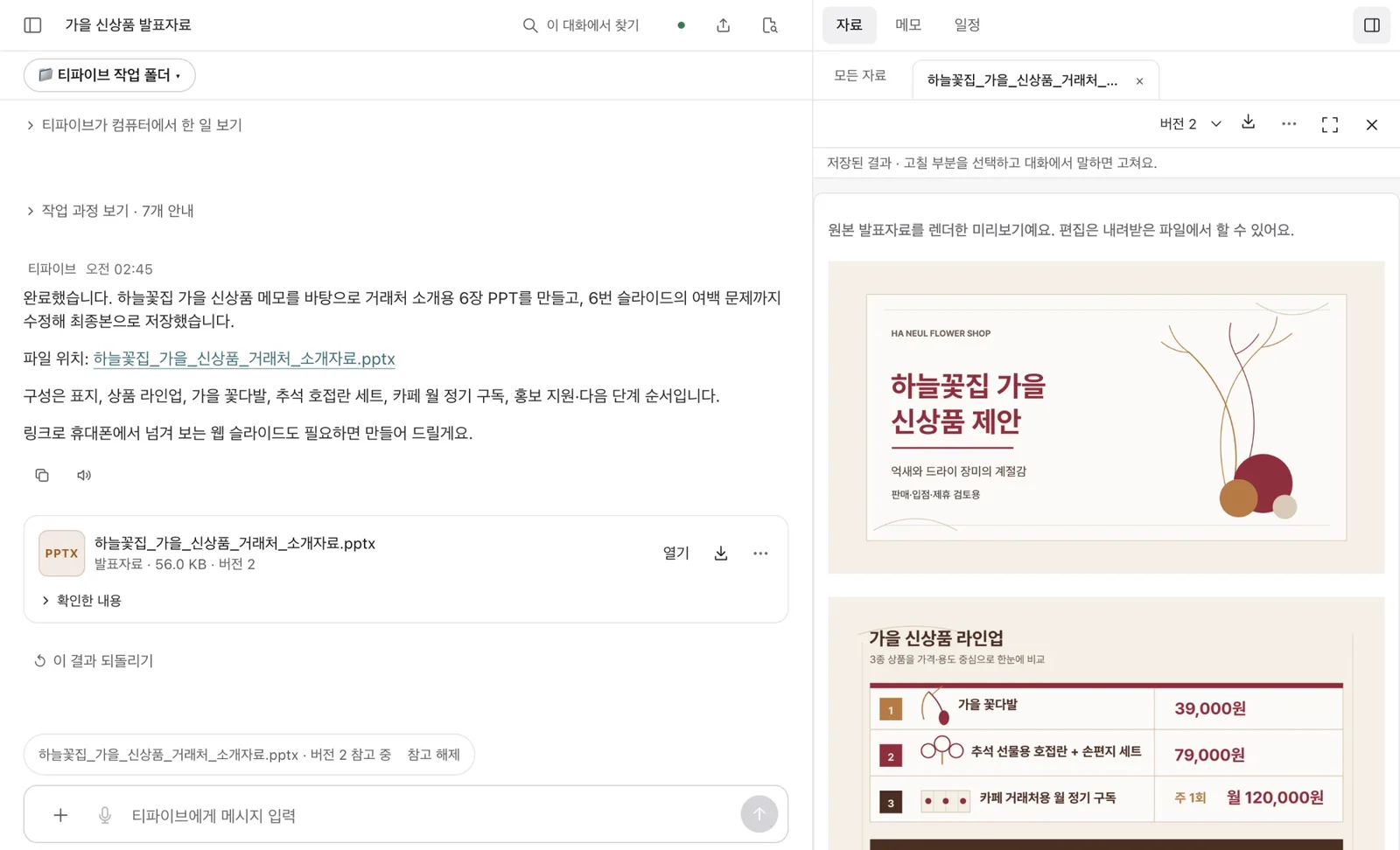
Task: Download the pptx from the file card
Action: tap(721, 553)
